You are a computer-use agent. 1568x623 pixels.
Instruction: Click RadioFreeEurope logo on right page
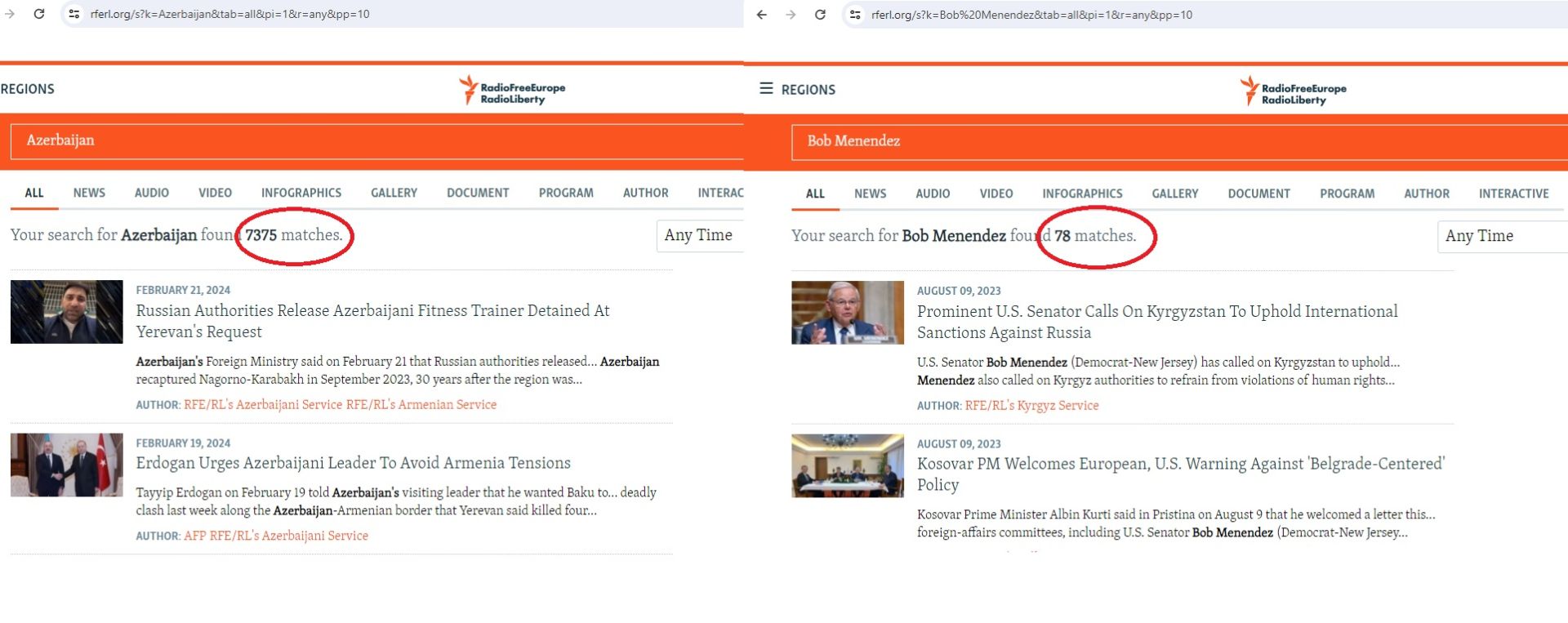[1293, 91]
